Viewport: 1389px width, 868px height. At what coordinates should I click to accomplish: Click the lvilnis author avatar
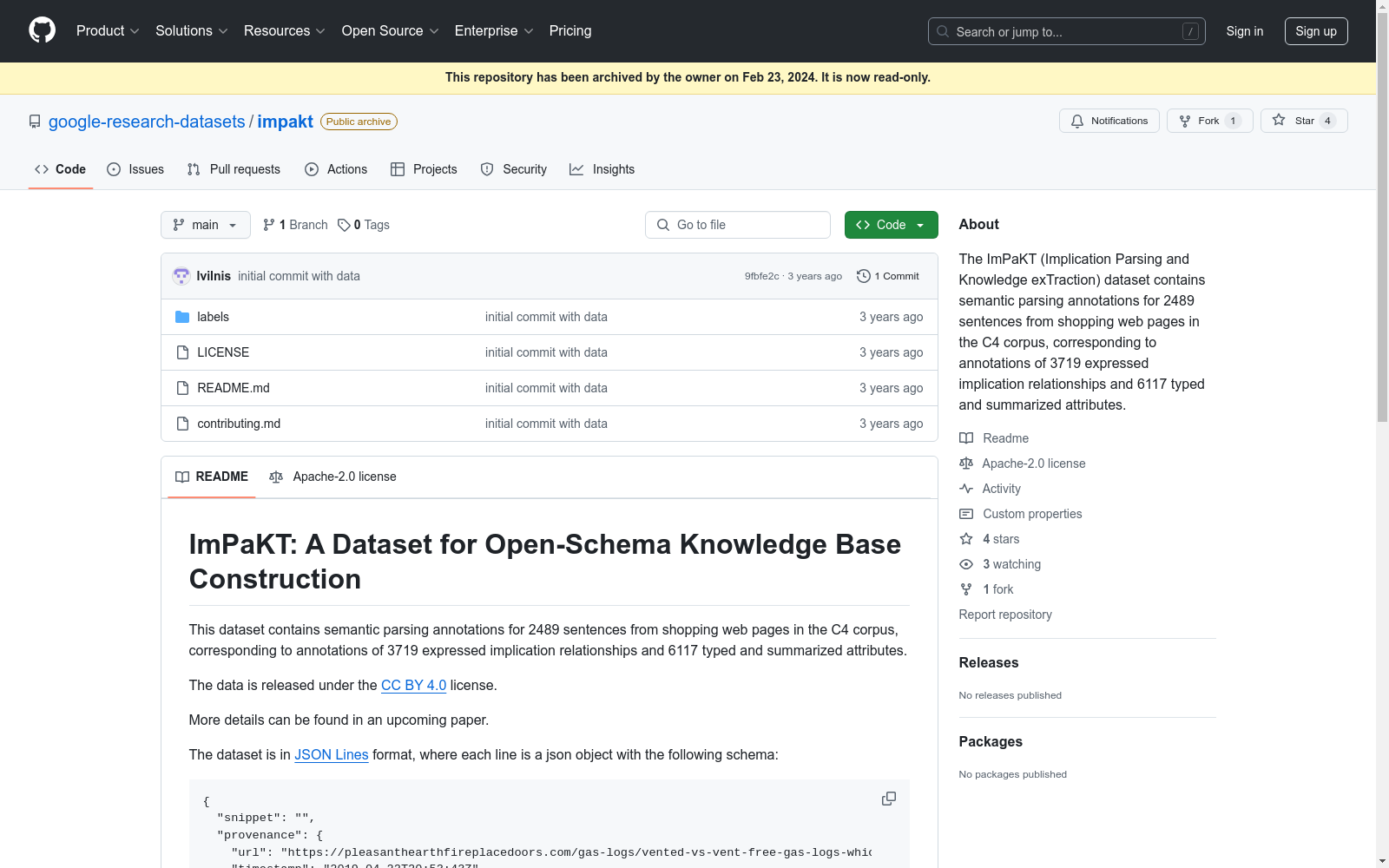[181, 276]
